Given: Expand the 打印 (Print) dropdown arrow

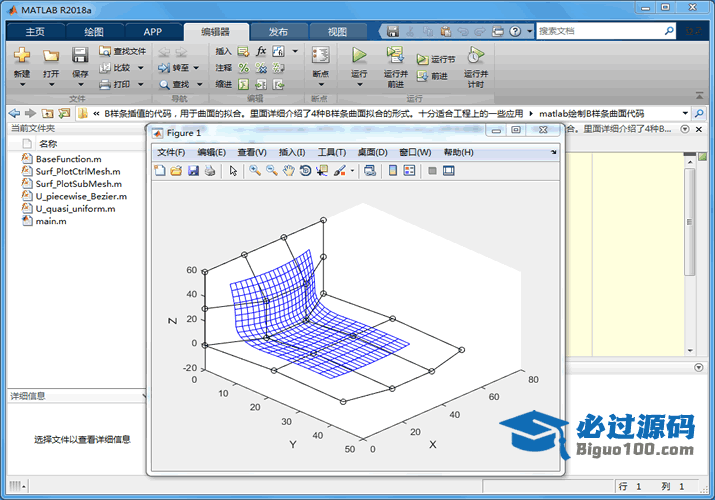Looking at the screenshot, I should pyautogui.click(x=140, y=84).
